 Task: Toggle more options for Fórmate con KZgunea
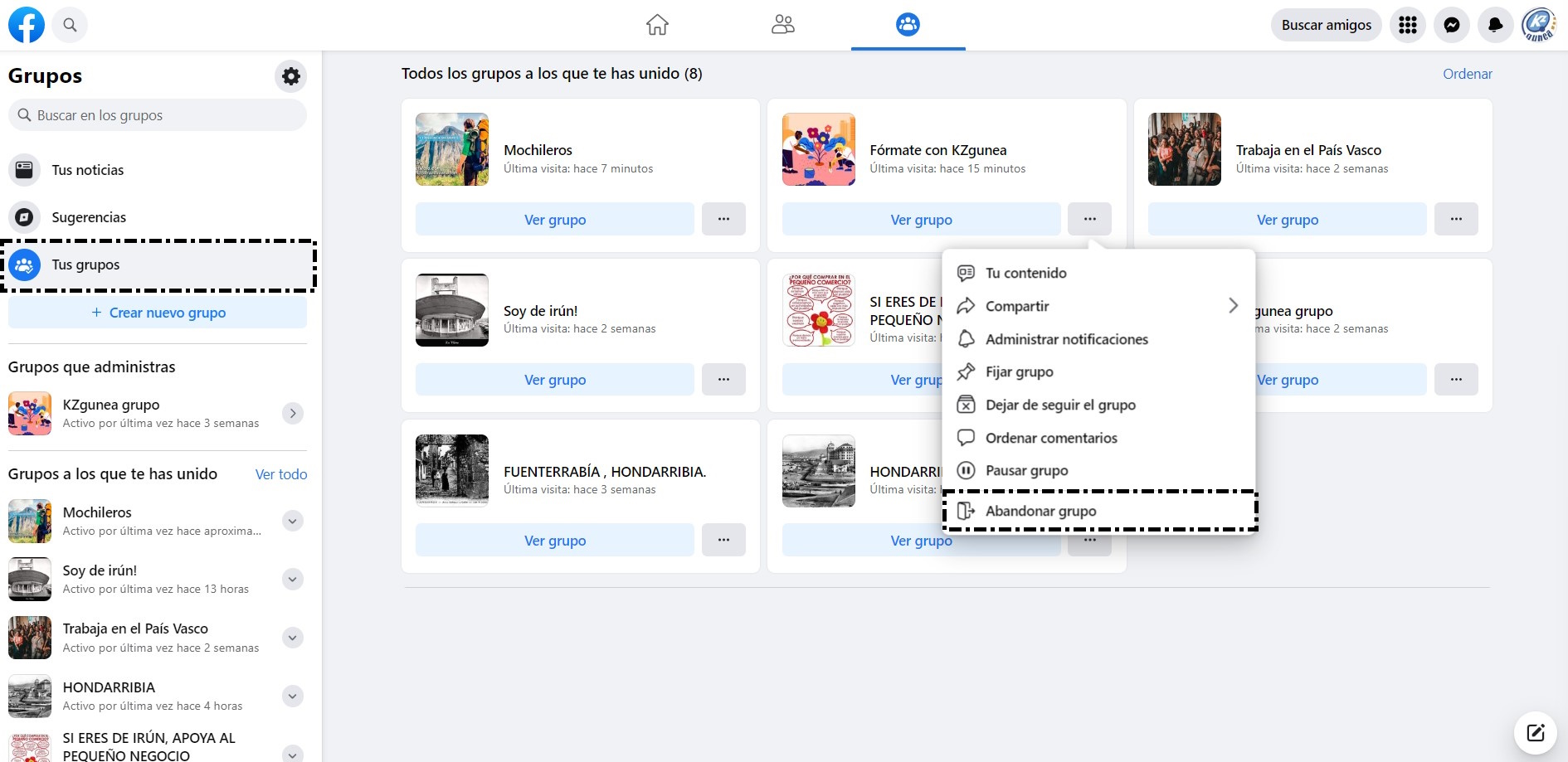pyautogui.click(x=1089, y=220)
